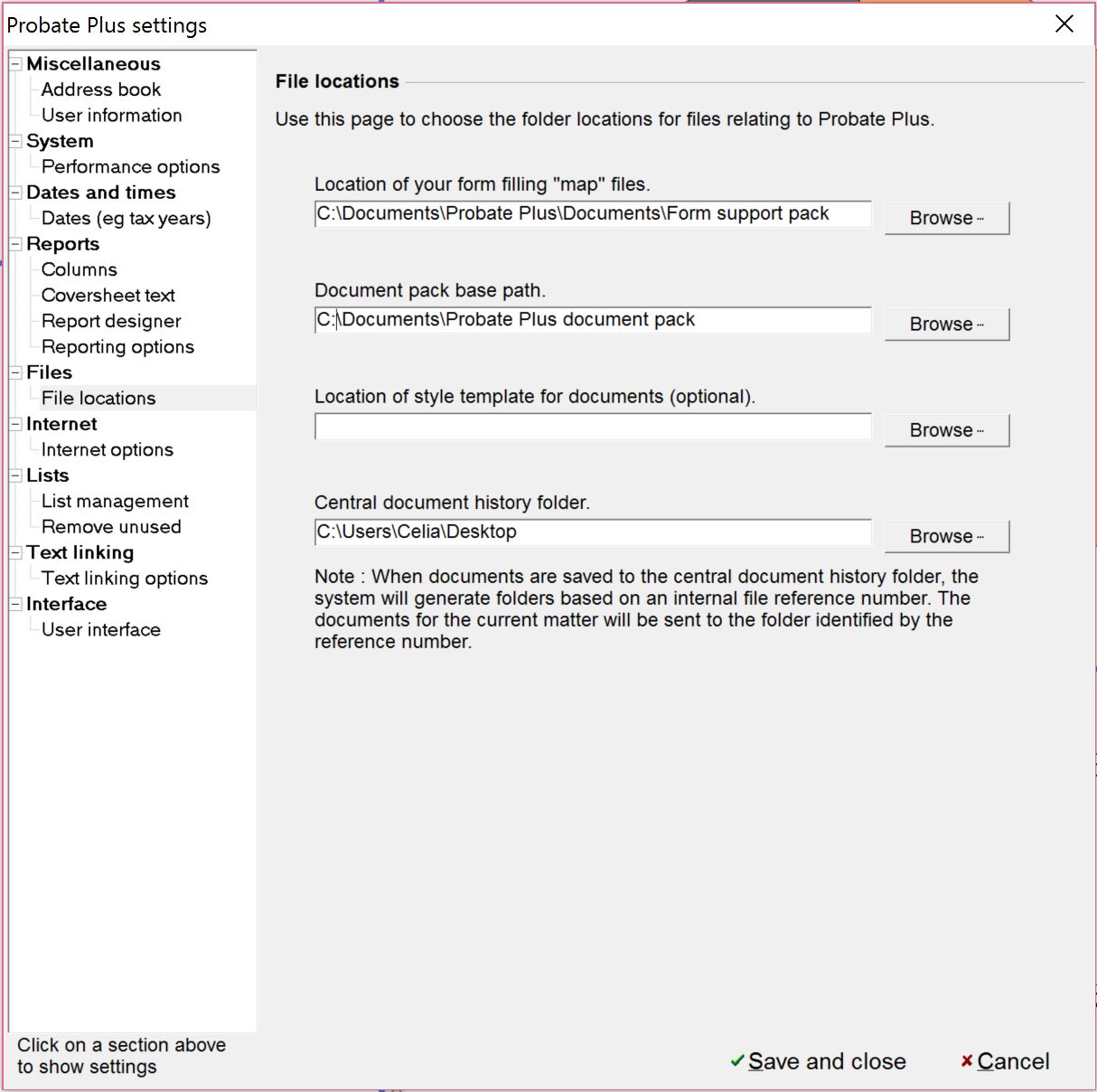Select Internet options in sidebar
Screen dimensions: 1097x1092
tap(107, 450)
